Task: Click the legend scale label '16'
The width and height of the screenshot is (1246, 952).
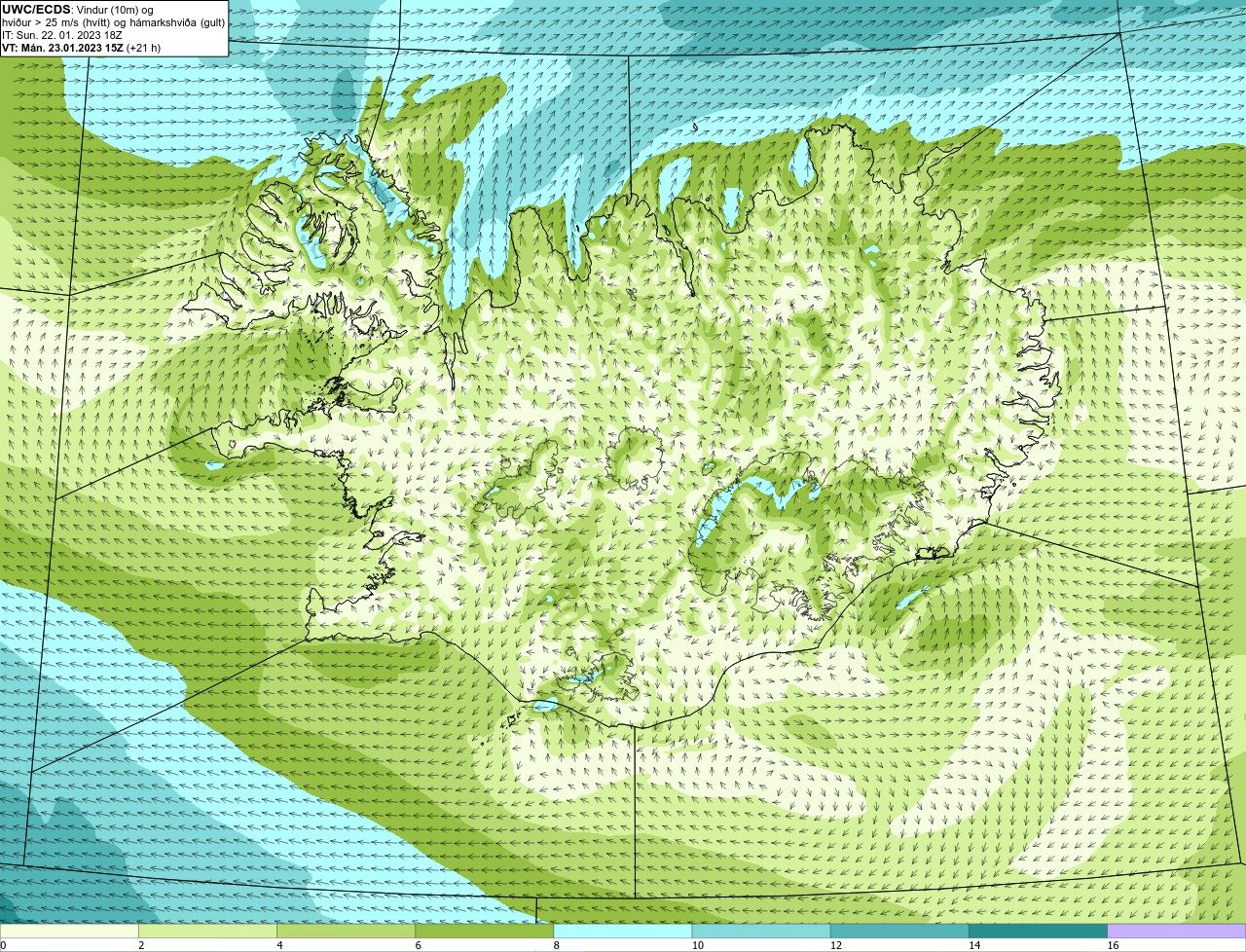Action: 1112,945
